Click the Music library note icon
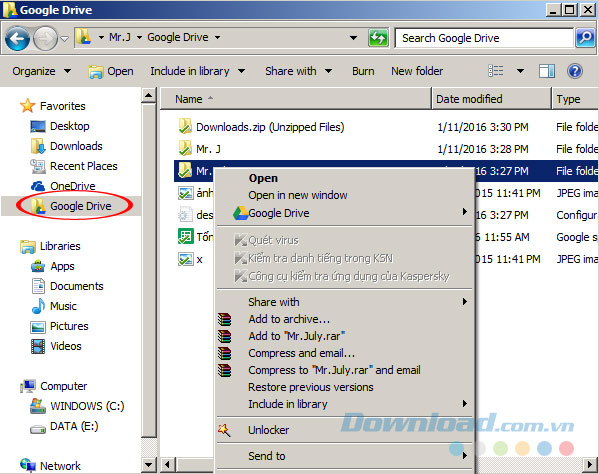The image size is (599, 474). tap(38, 306)
